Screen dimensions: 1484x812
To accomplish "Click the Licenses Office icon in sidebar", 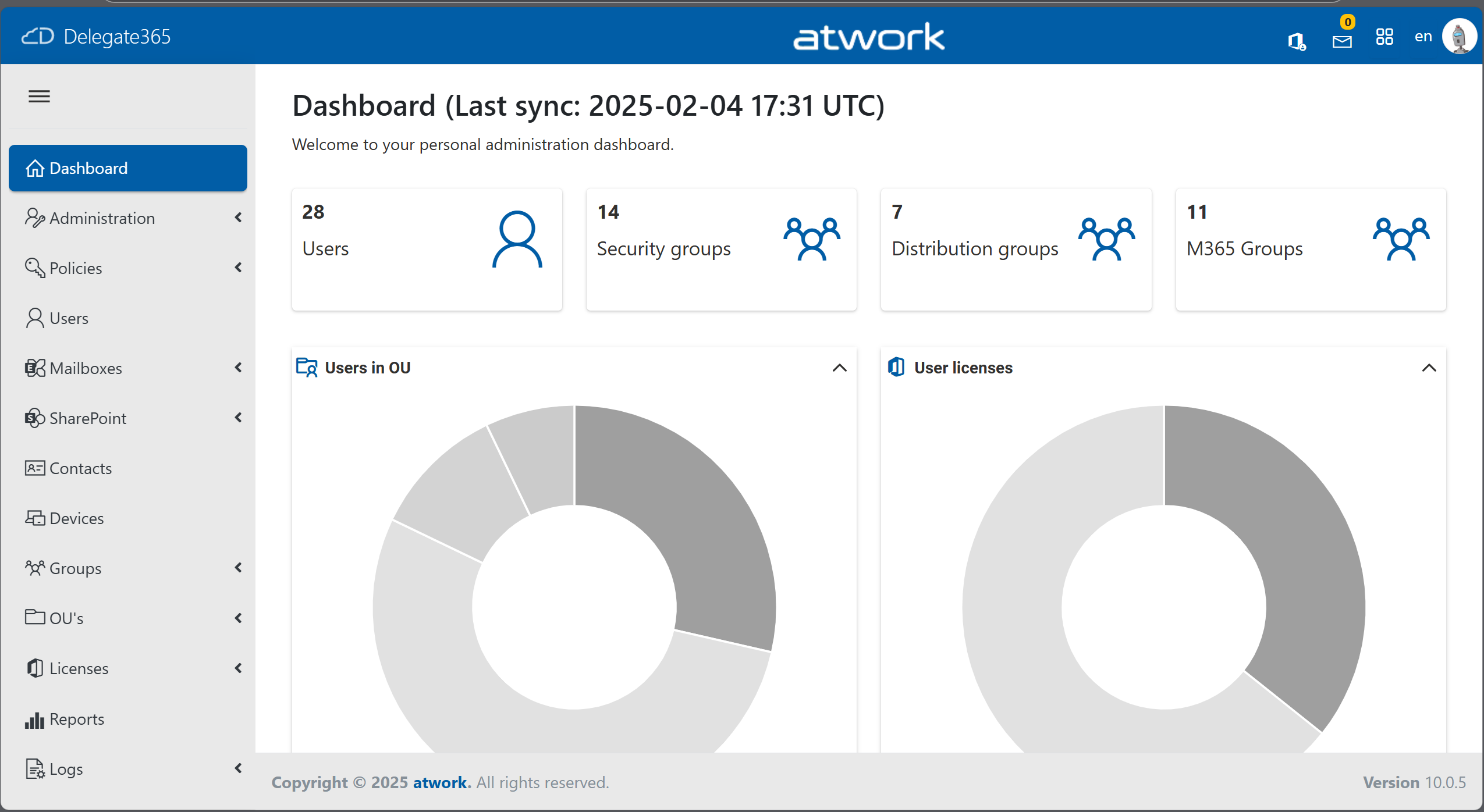I will pos(35,668).
